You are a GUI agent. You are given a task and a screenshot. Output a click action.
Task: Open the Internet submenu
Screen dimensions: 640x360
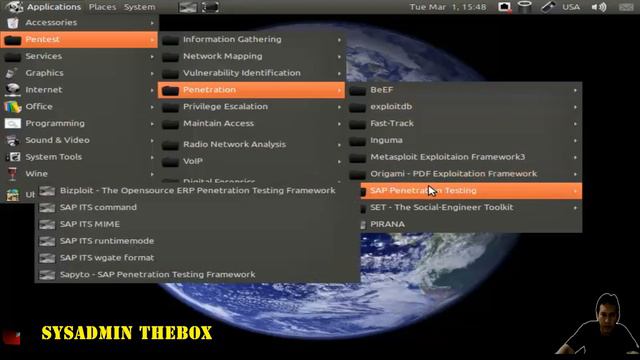pos(79,90)
